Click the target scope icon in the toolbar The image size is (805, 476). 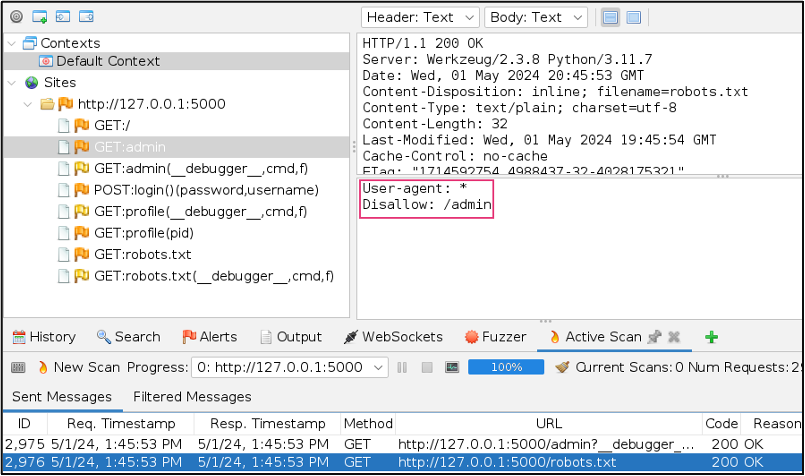click(16, 16)
